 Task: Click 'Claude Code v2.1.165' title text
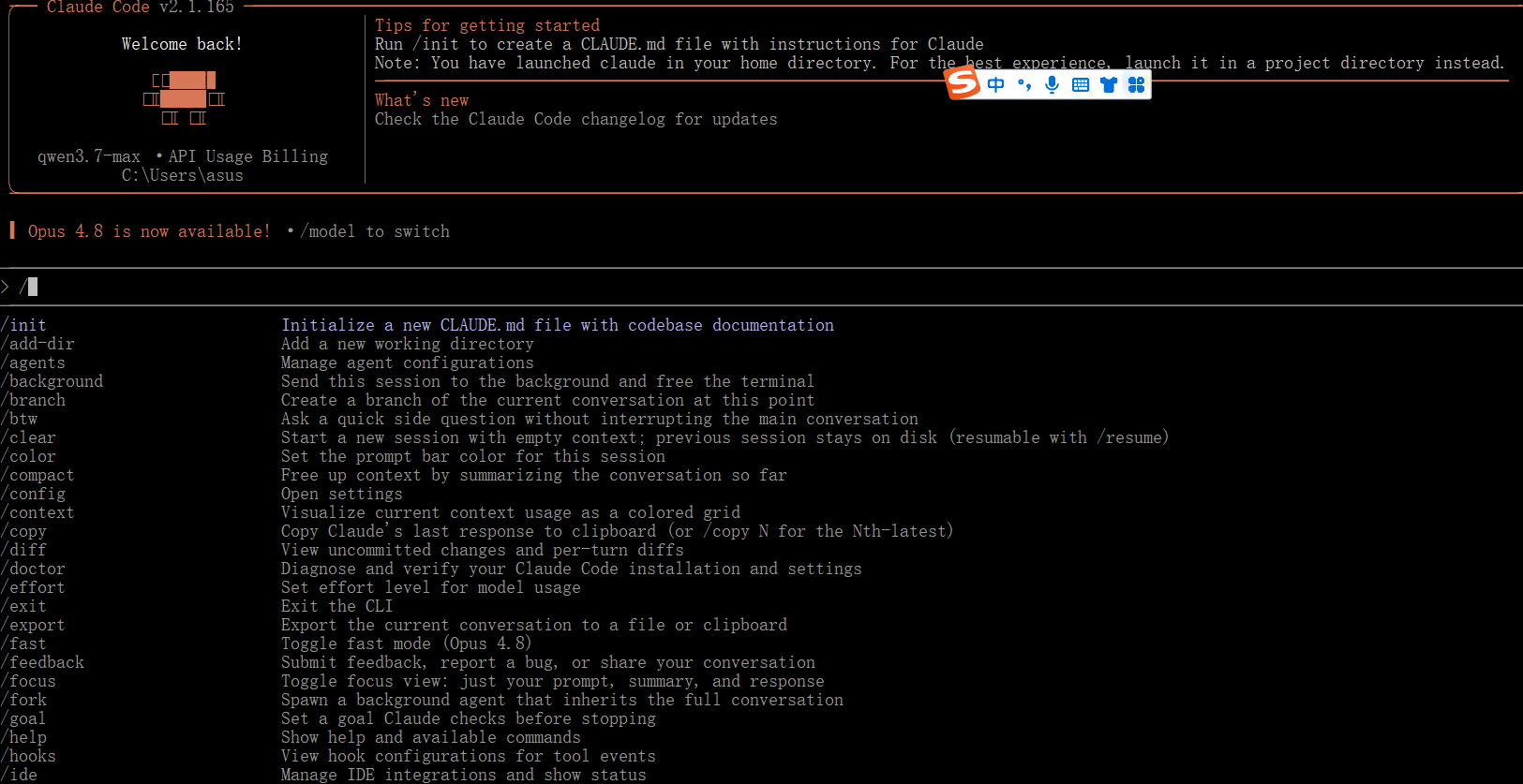[x=141, y=7]
